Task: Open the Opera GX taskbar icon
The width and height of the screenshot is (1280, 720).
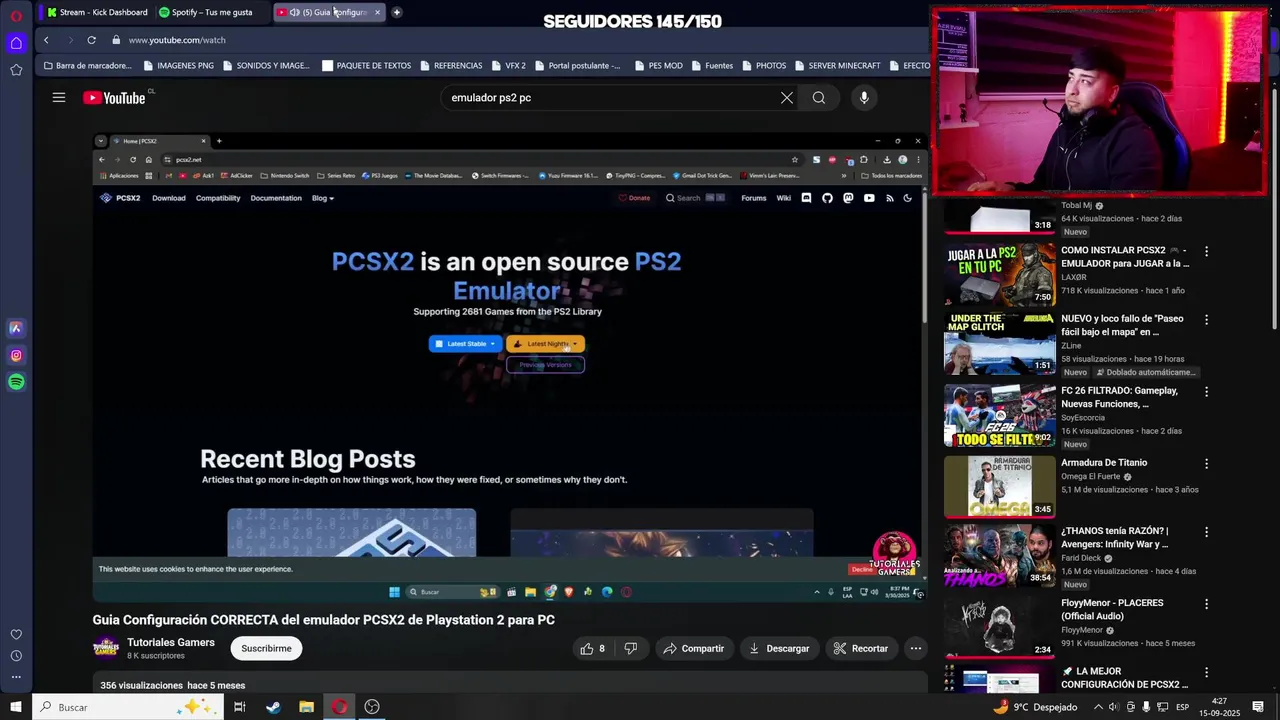Action: (340, 707)
